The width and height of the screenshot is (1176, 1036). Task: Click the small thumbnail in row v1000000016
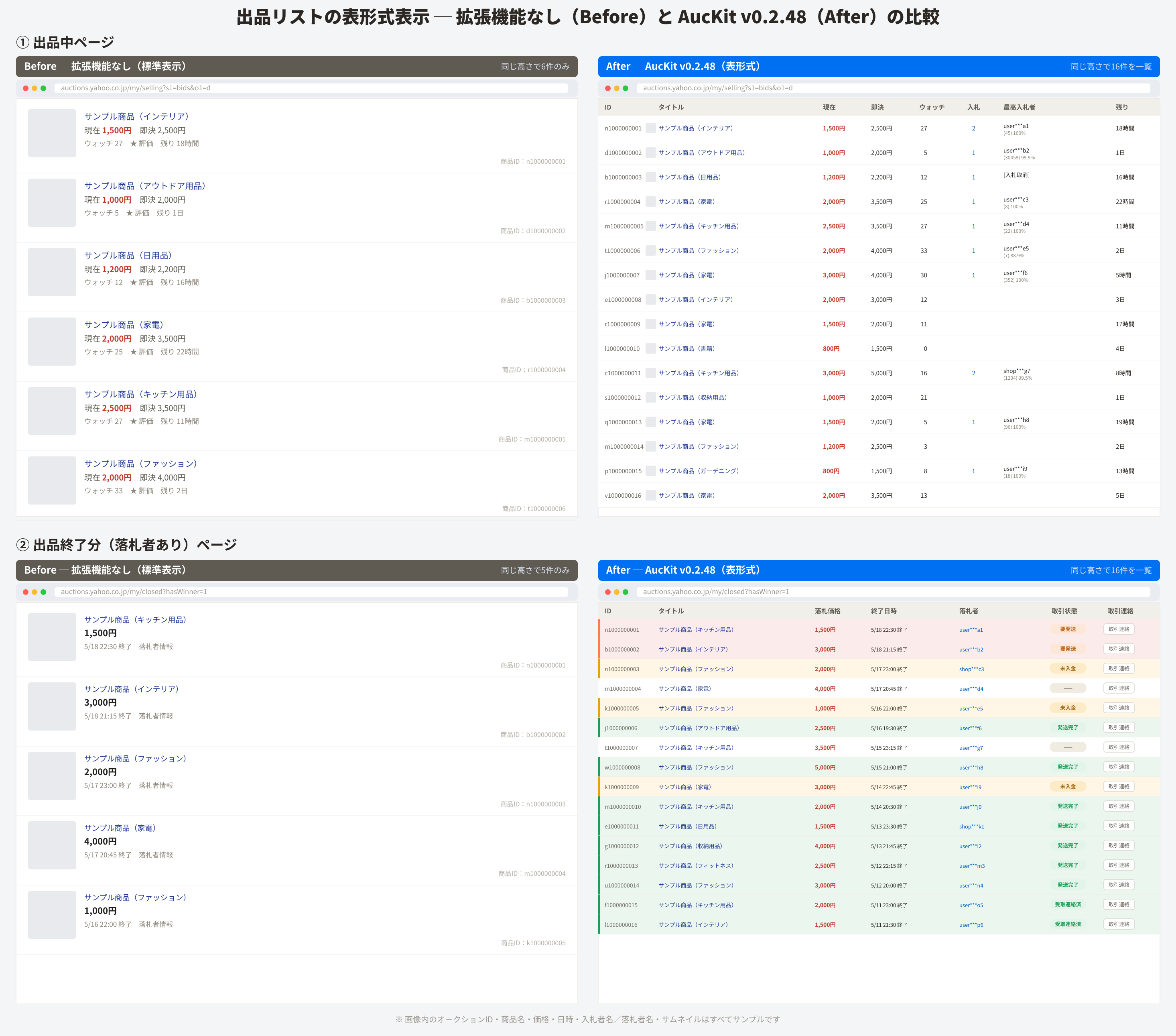point(651,496)
